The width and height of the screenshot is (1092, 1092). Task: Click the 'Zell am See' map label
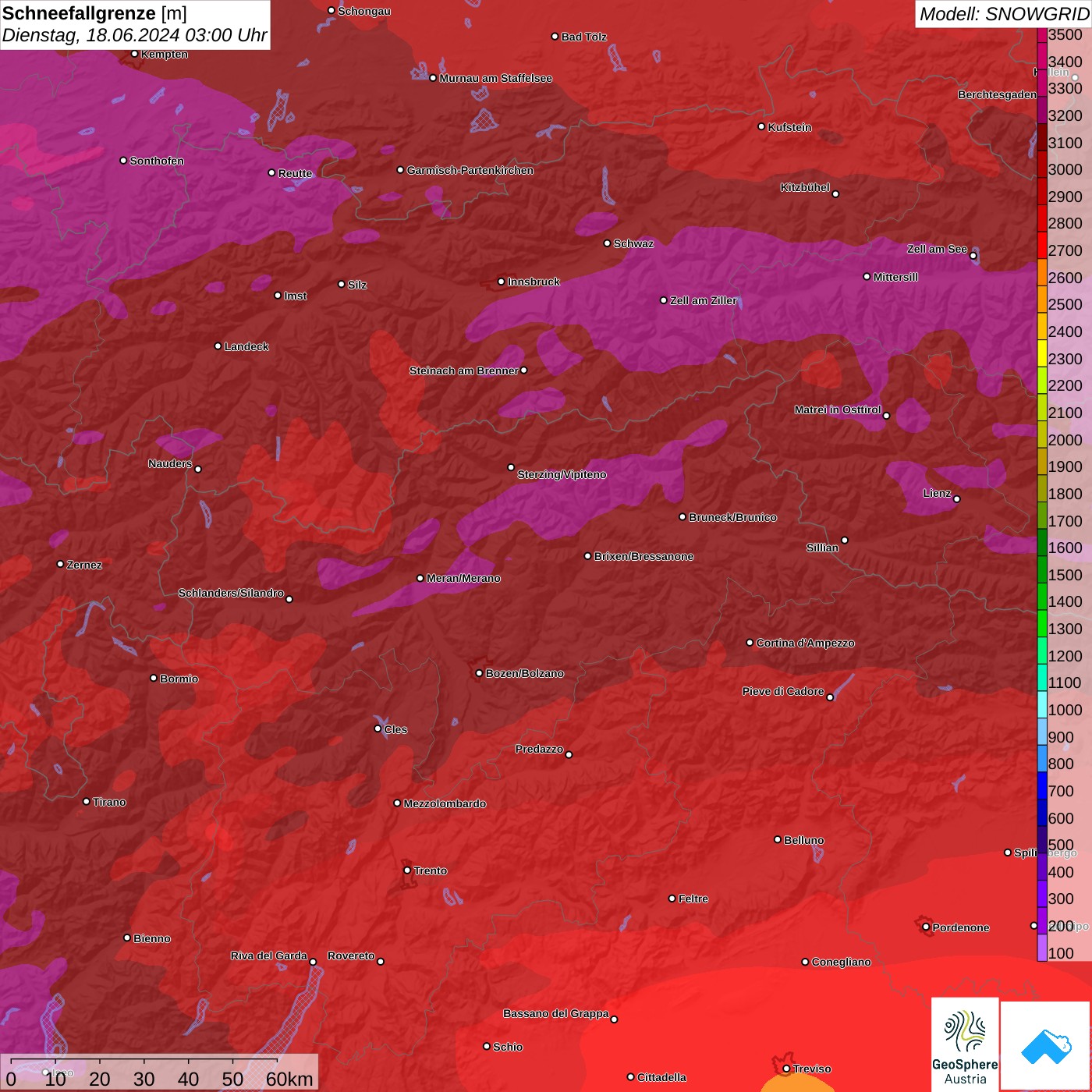point(937,249)
